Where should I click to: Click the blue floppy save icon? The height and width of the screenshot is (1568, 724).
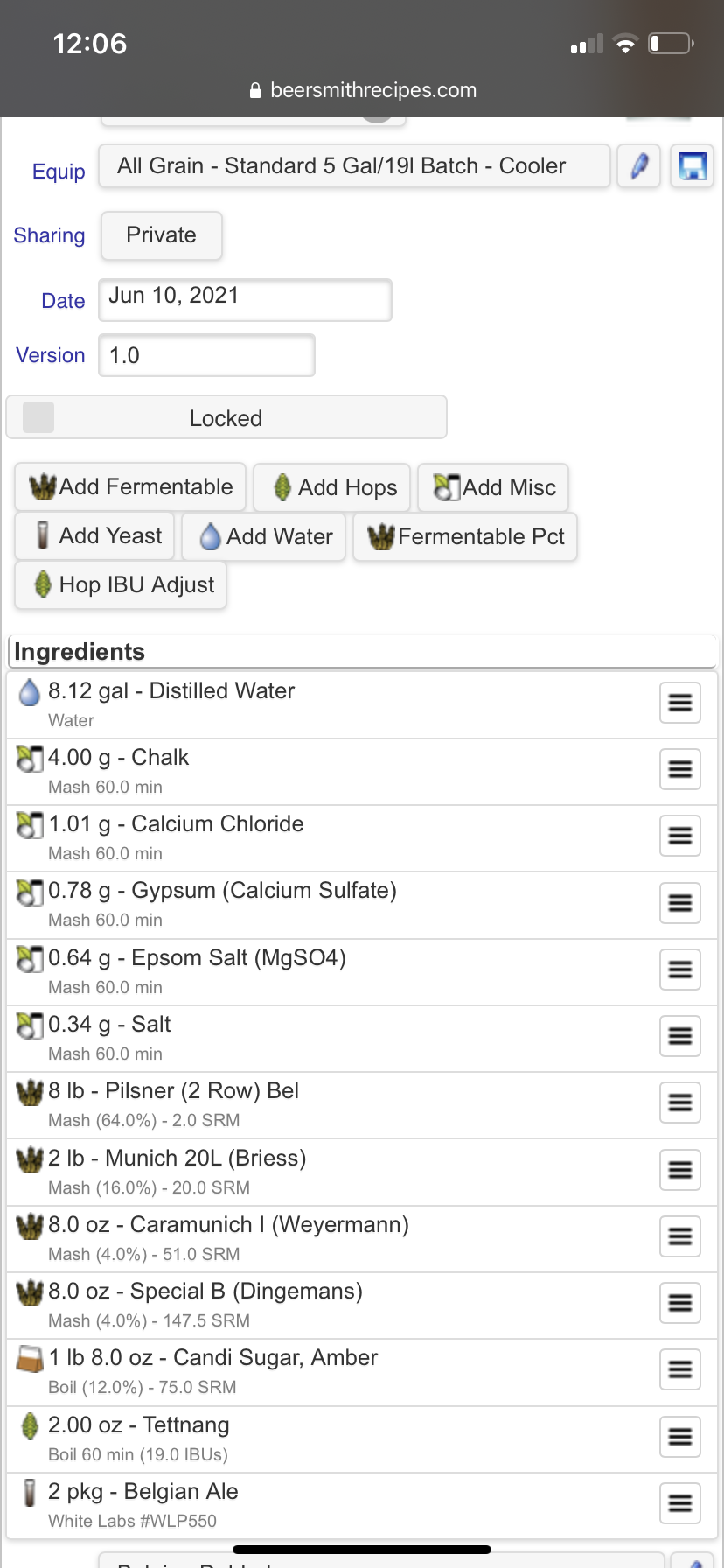point(693,166)
